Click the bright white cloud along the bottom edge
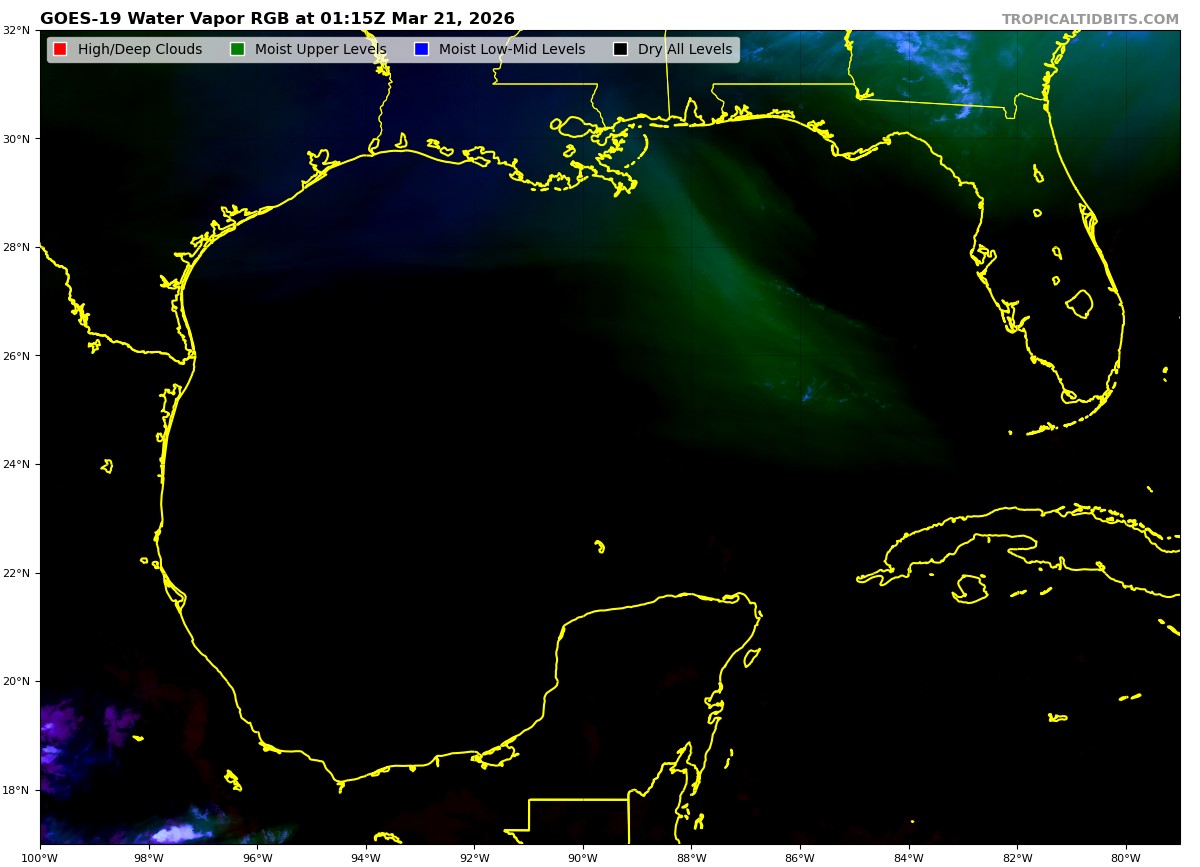 (x=177, y=833)
